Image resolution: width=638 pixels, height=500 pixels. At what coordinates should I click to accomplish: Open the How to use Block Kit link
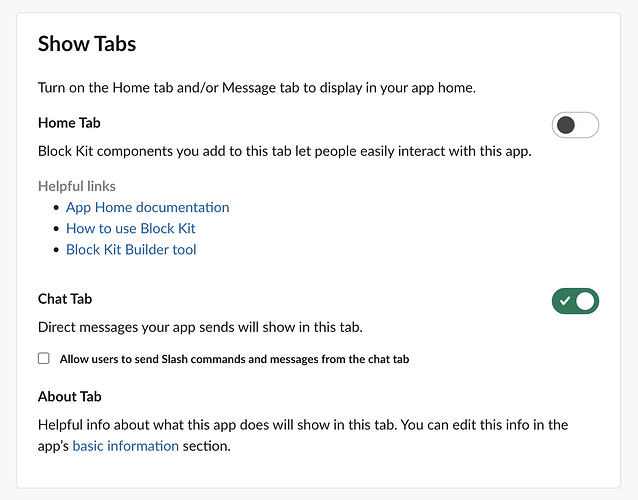[130, 228]
